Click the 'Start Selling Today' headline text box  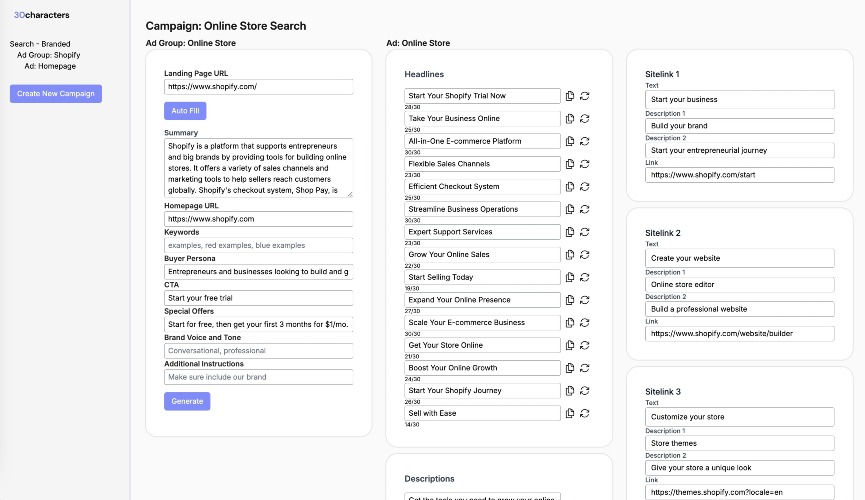tap(482, 277)
